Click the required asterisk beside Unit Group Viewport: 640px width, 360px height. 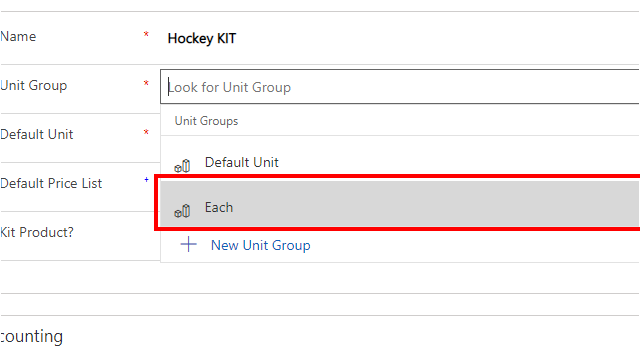click(146, 83)
